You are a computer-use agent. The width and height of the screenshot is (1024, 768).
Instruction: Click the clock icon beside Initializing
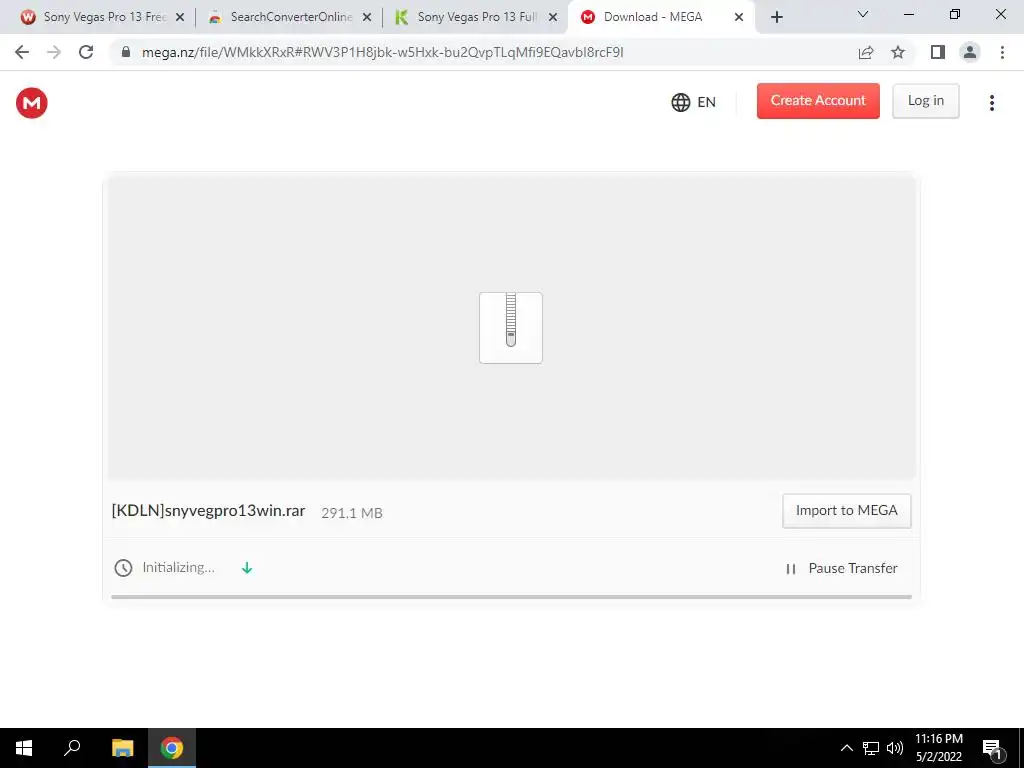[x=123, y=568]
